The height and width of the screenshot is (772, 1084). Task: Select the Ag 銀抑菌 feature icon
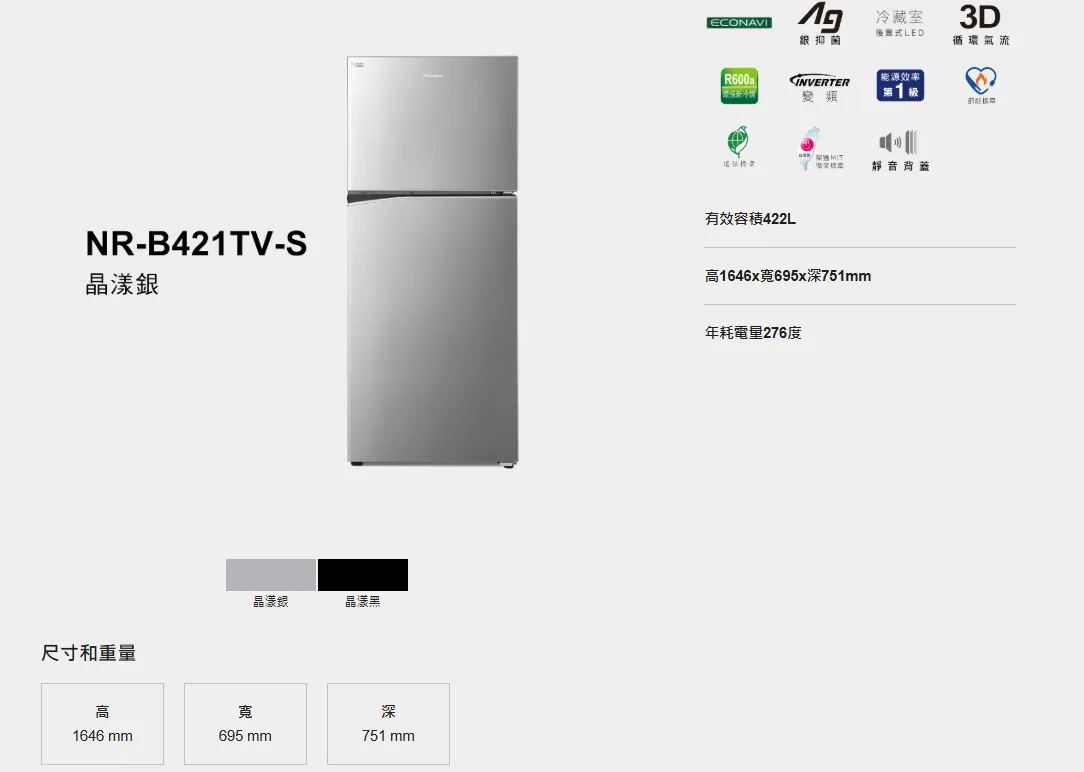pos(820,24)
